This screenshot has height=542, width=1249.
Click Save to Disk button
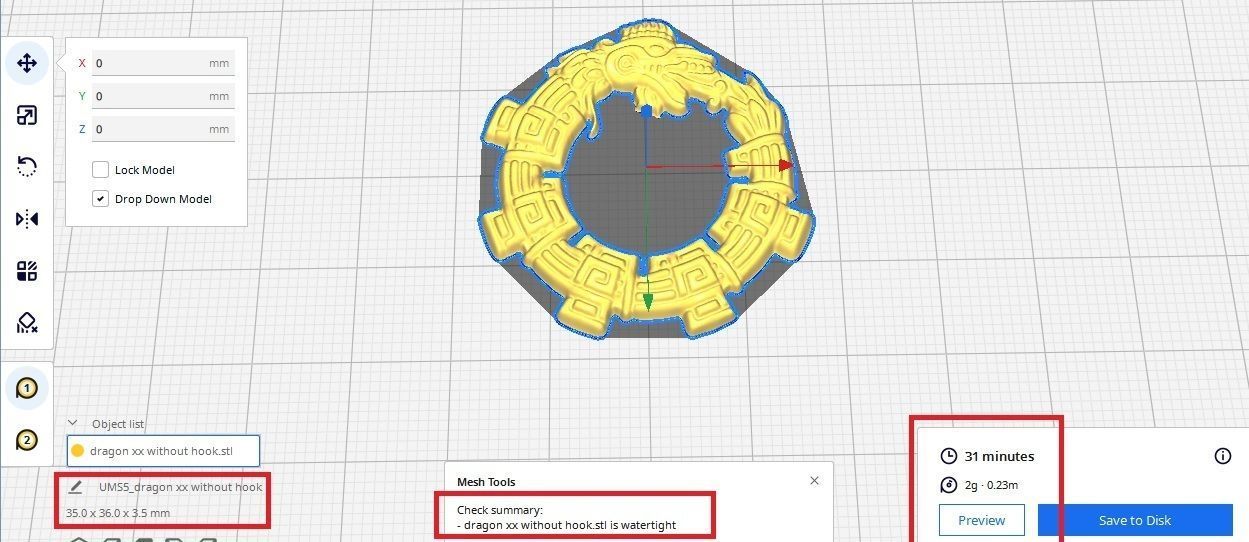point(1135,520)
